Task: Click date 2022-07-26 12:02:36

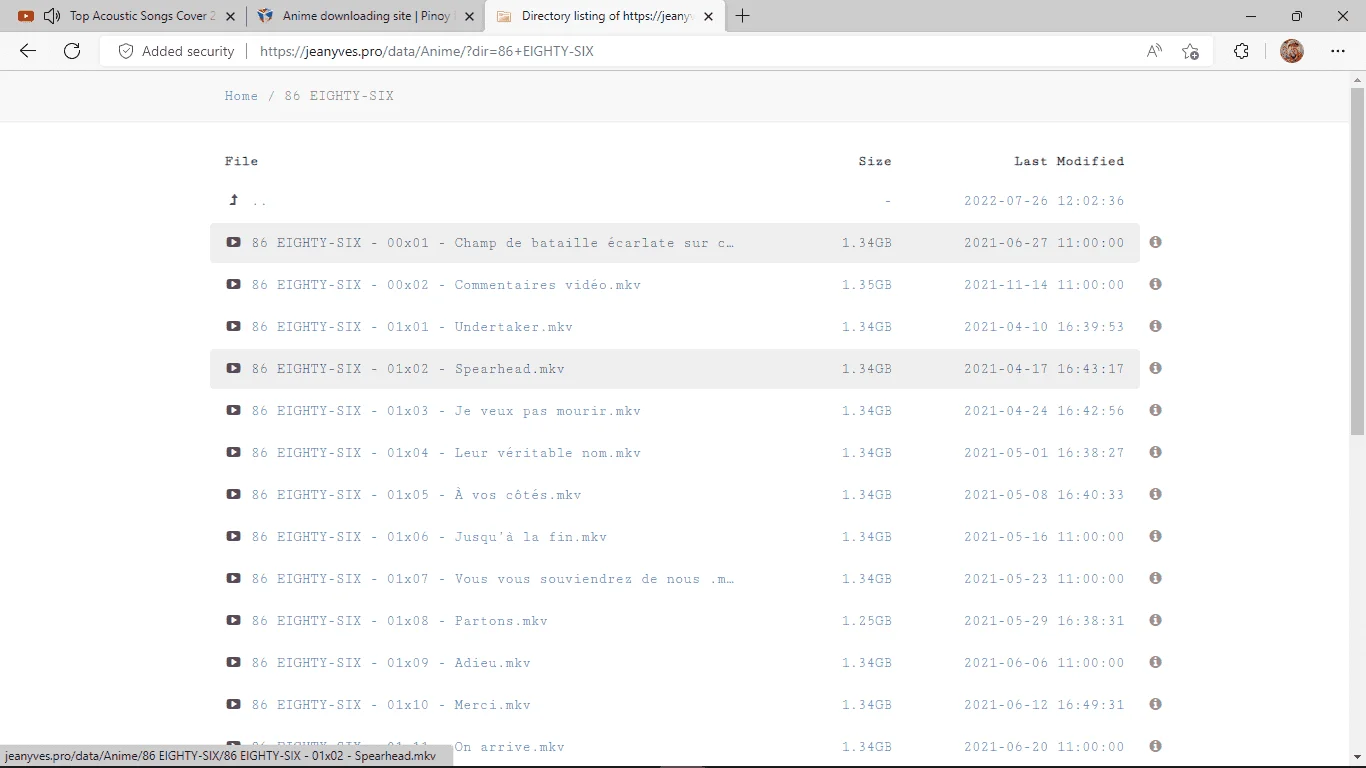Action: pyautogui.click(x=1044, y=200)
